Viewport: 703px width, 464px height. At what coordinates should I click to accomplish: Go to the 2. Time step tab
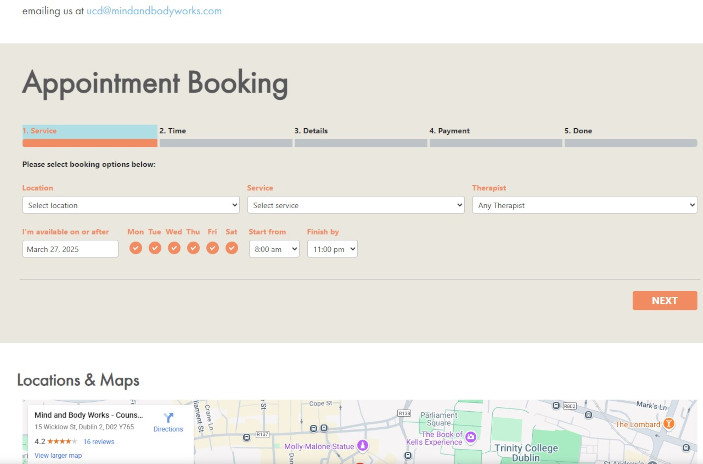pos(225,136)
